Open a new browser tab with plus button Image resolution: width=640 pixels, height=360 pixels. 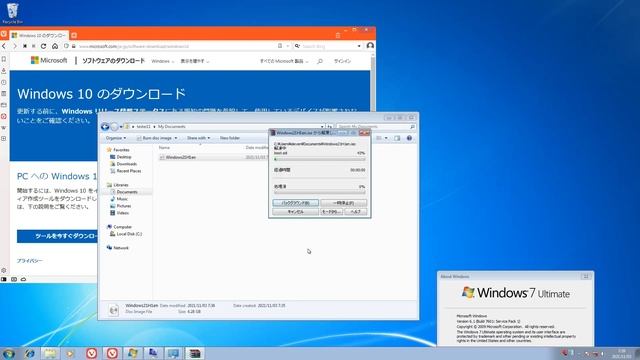pyautogui.click(x=74, y=36)
